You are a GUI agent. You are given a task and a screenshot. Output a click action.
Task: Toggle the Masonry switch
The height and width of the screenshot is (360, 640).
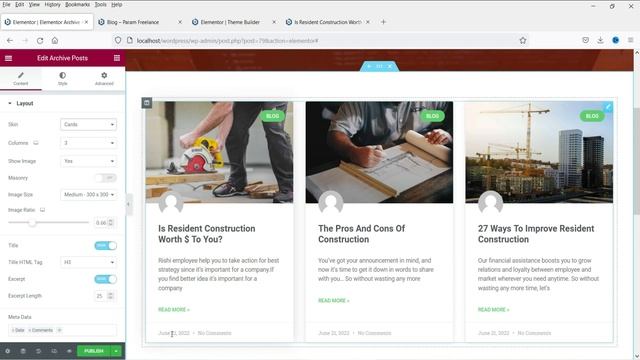(105, 178)
